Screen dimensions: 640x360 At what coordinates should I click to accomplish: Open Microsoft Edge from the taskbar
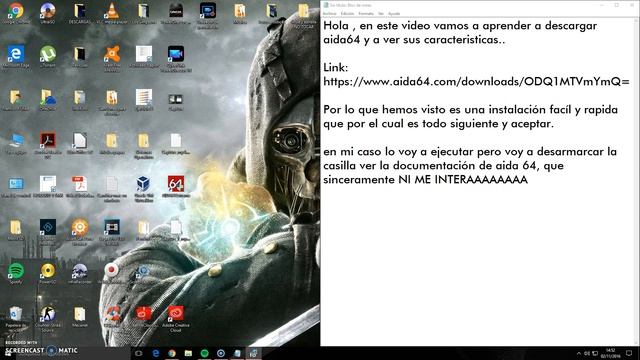point(156,353)
